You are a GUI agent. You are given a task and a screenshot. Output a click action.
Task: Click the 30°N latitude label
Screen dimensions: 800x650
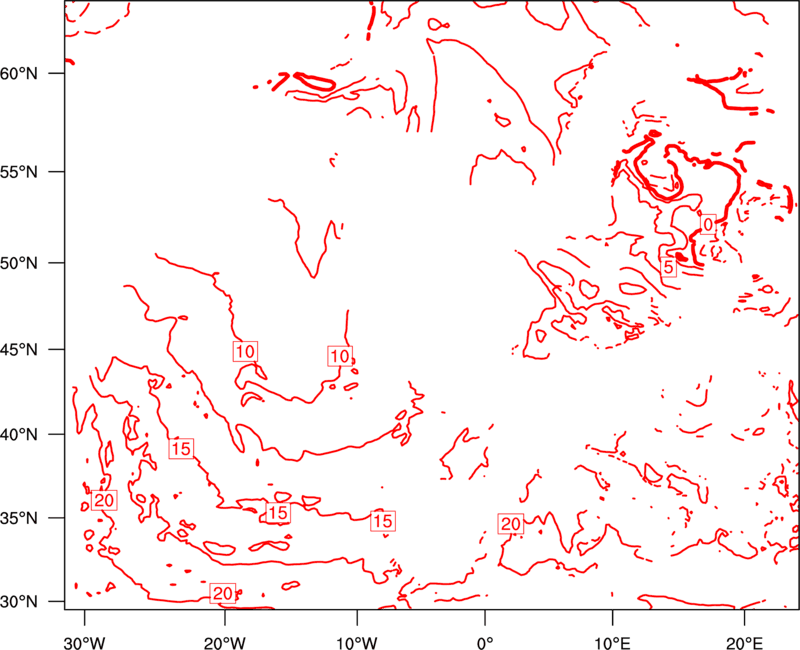point(19,602)
